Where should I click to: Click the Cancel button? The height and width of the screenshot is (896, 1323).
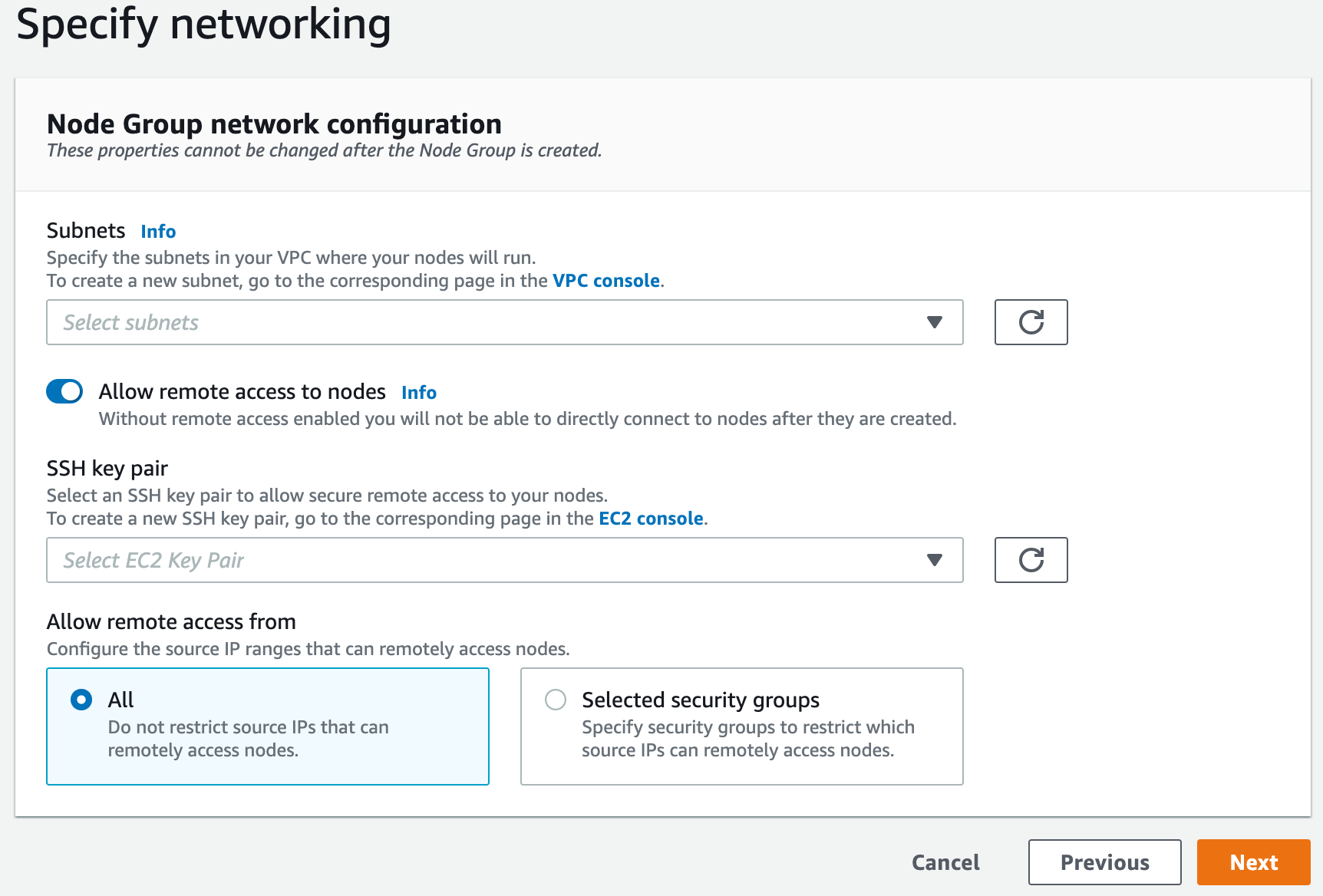click(945, 862)
